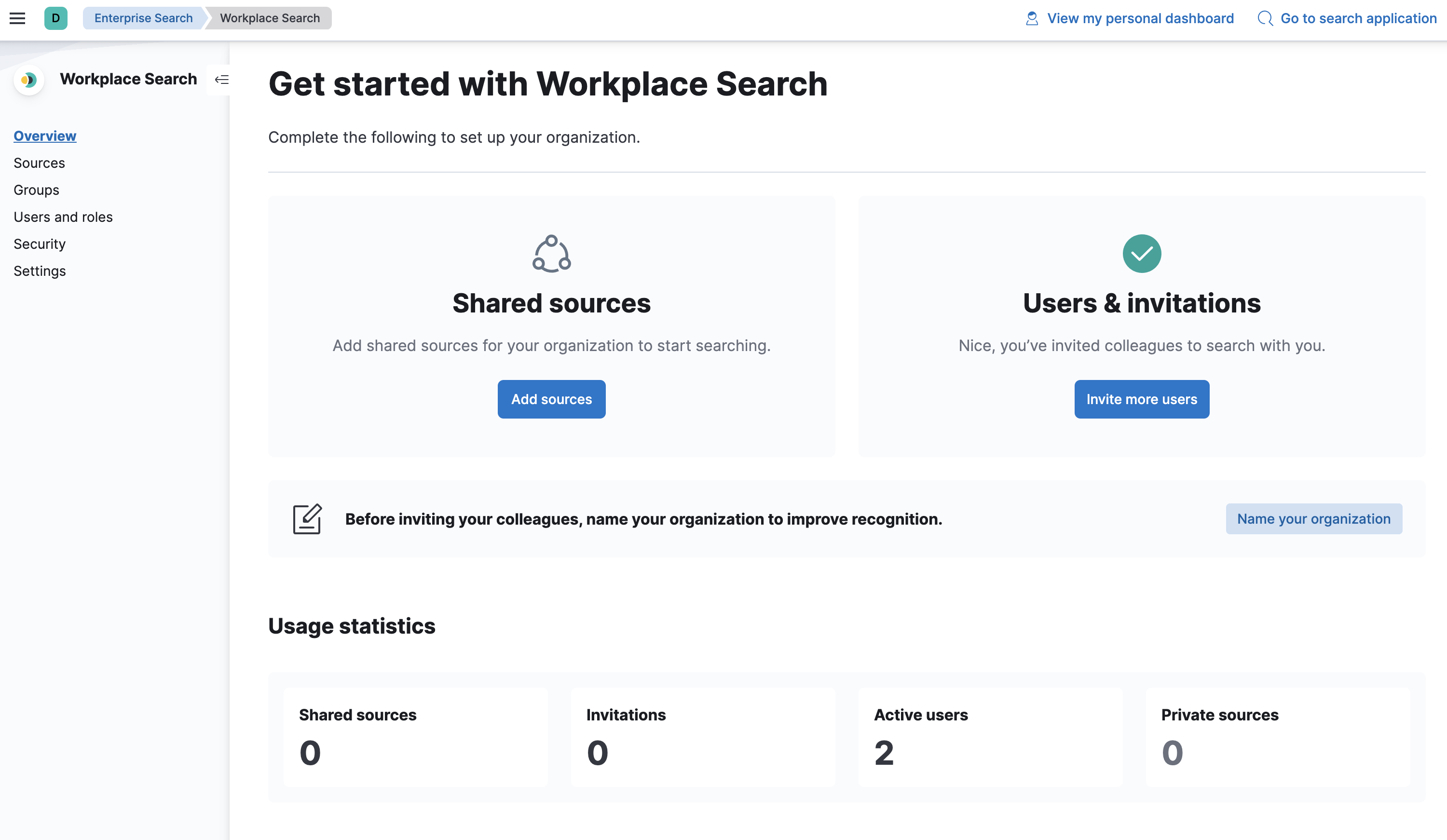Navigate to Groups in sidebar
The image size is (1447, 840).
coord(36,190)
